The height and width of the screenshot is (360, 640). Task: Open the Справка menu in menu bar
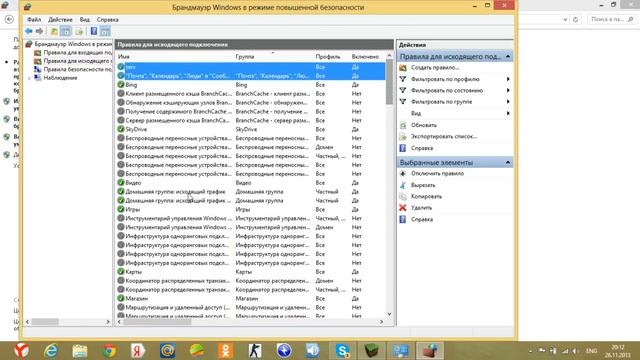tap(108, 20)
